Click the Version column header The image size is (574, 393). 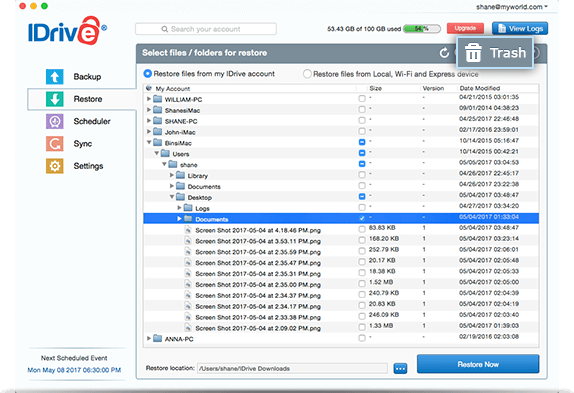click(x=433, y=88)
